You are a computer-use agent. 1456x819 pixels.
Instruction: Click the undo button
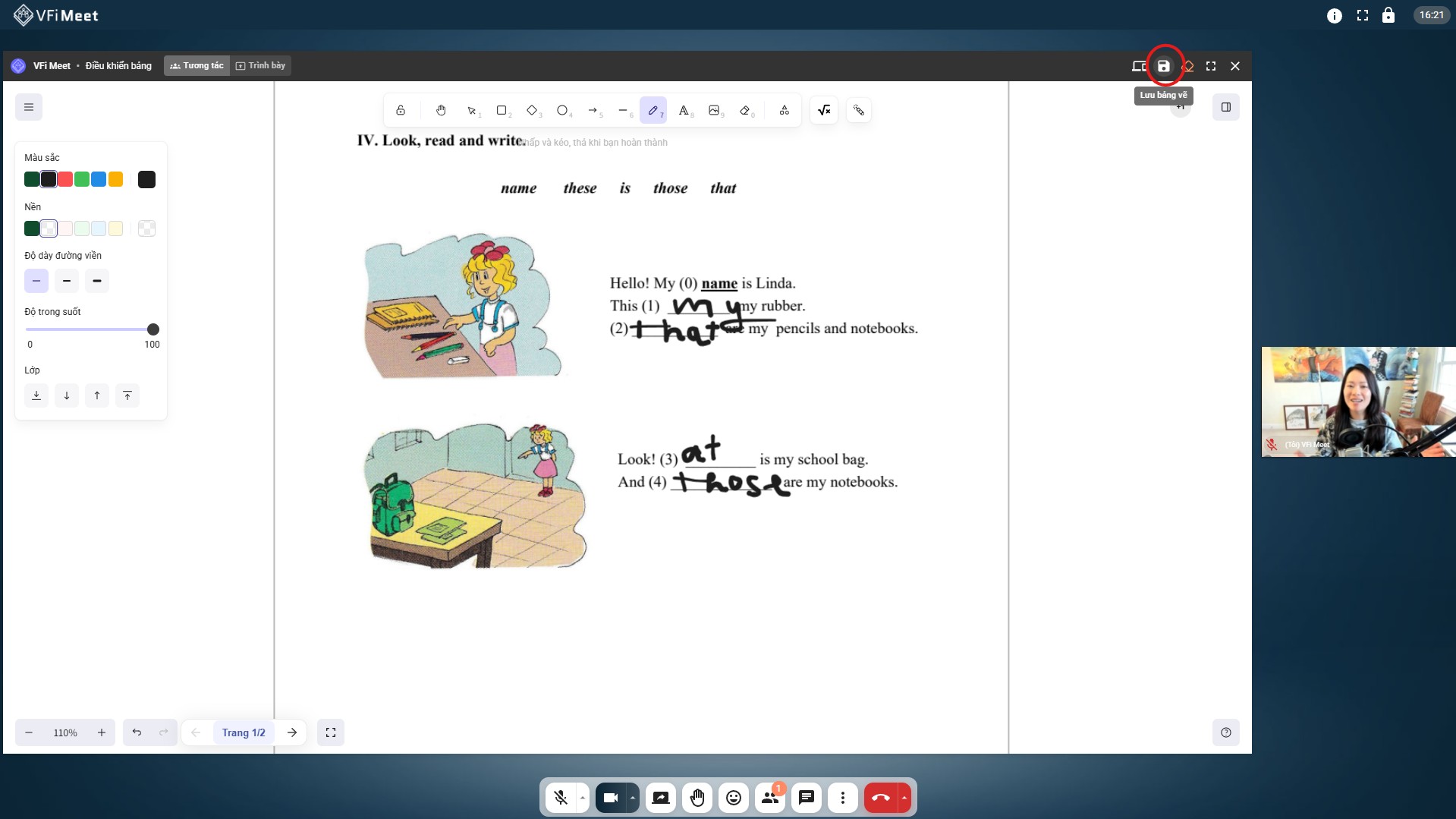point(137,732)
